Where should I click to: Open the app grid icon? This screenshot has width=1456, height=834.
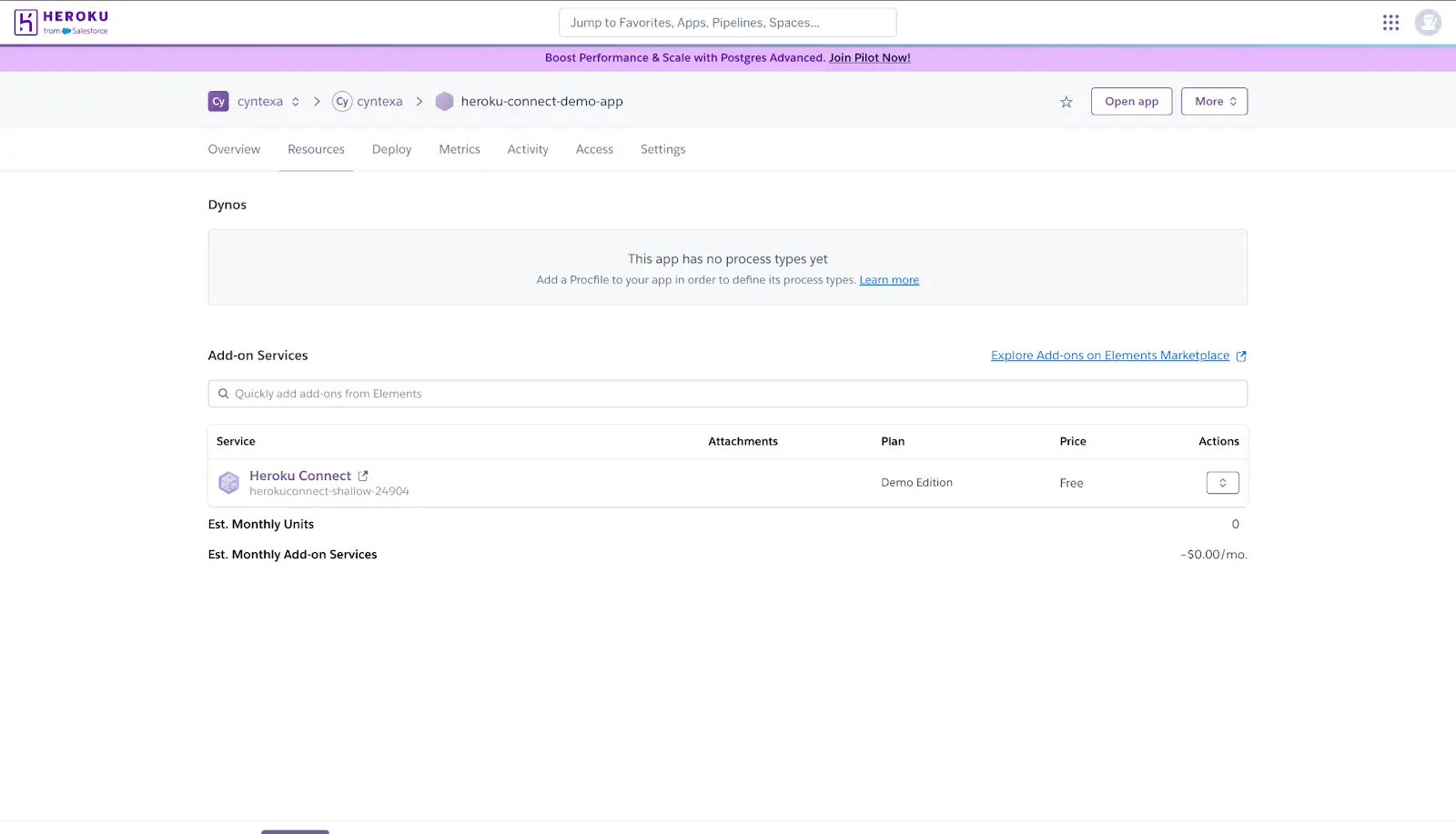[1390, 22]
